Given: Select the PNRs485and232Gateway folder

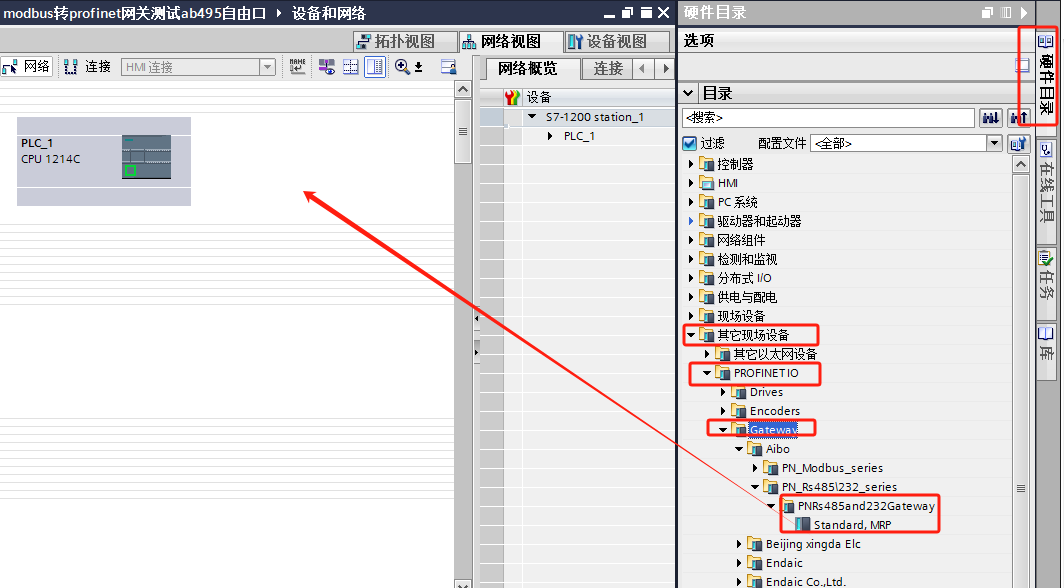Looking at the screenshot, I should click(866, 506).
